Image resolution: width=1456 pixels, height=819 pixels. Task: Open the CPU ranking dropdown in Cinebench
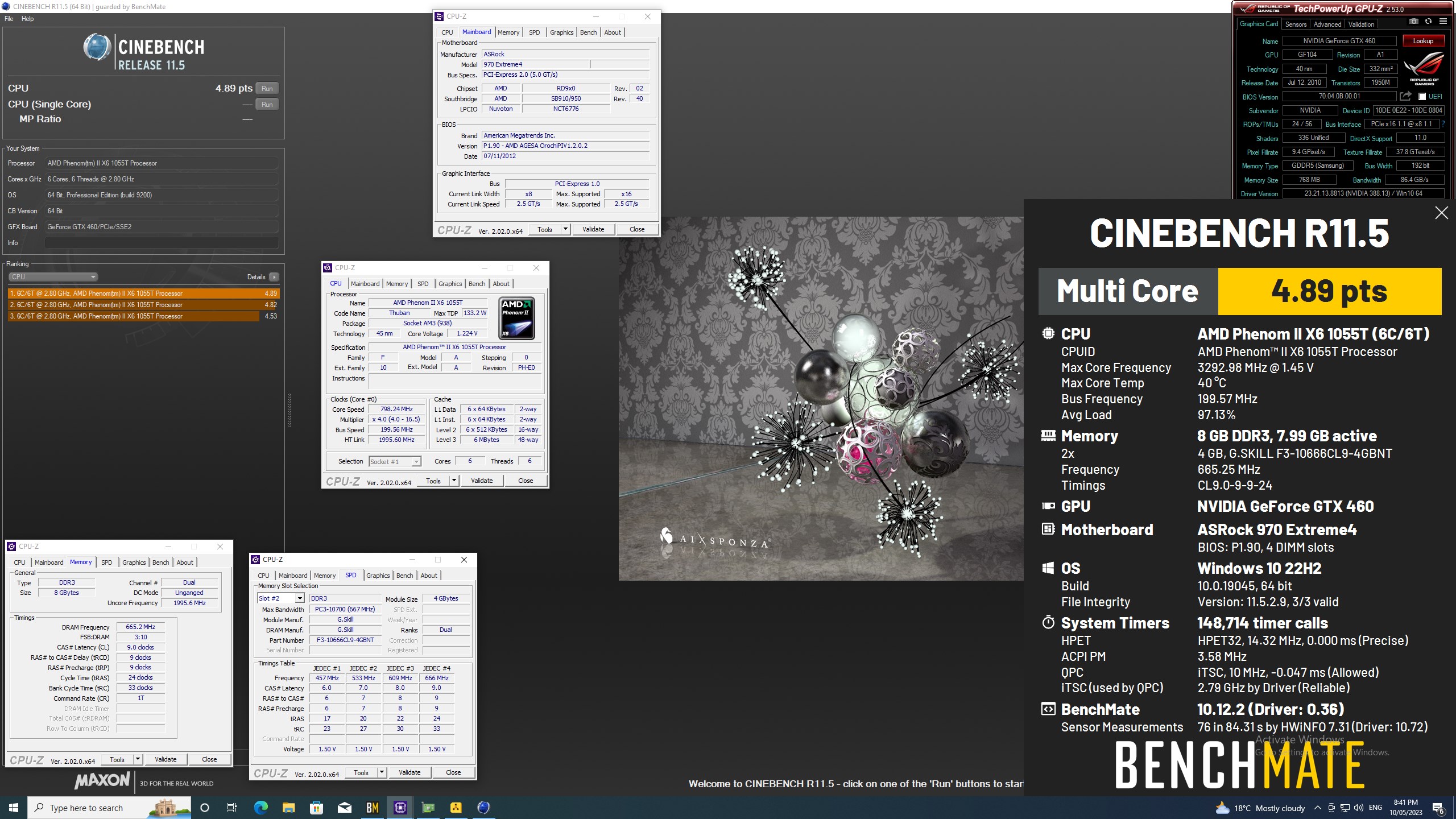[x=53, y=277]
